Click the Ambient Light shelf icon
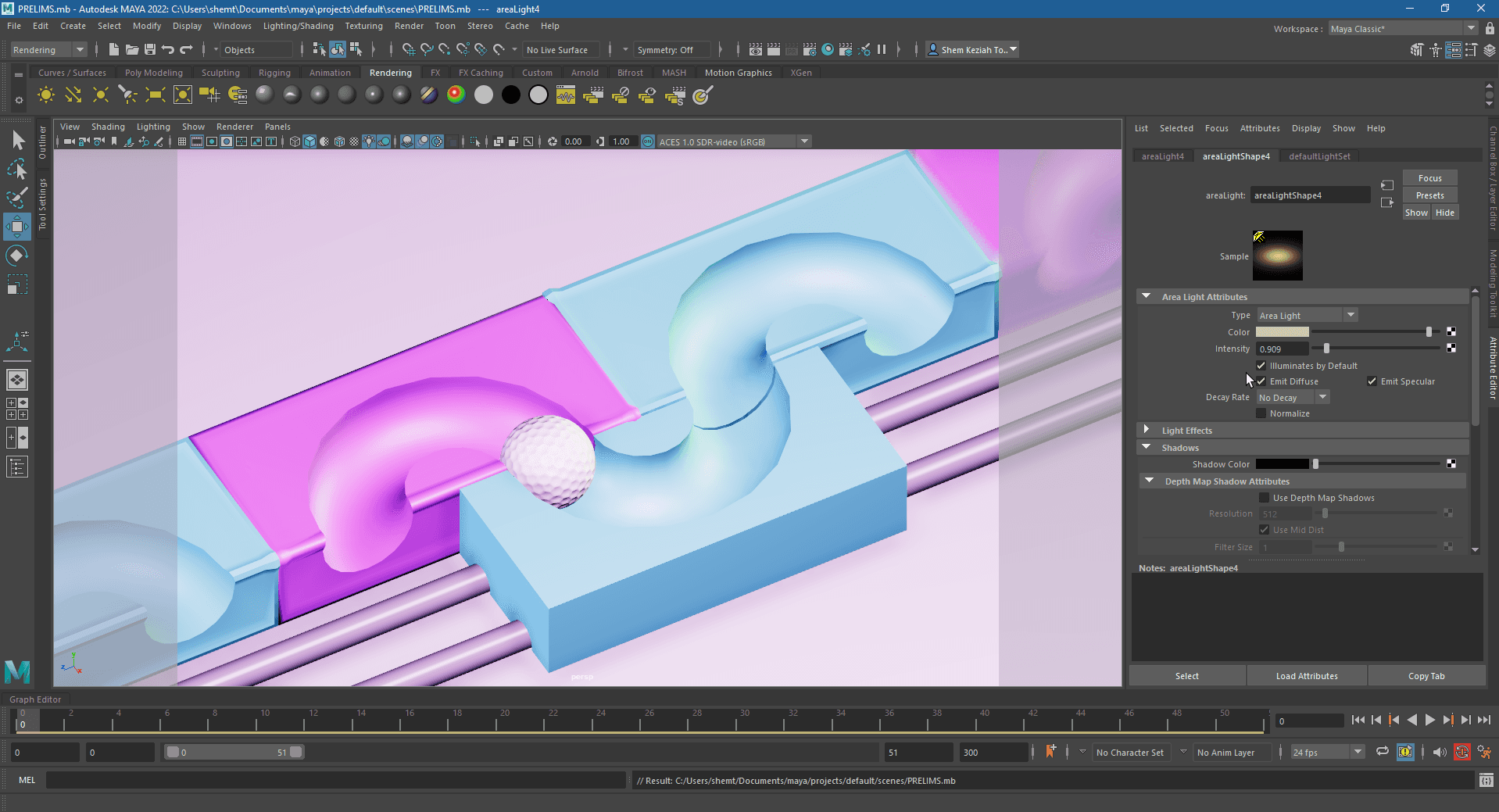 click(46, 95)
